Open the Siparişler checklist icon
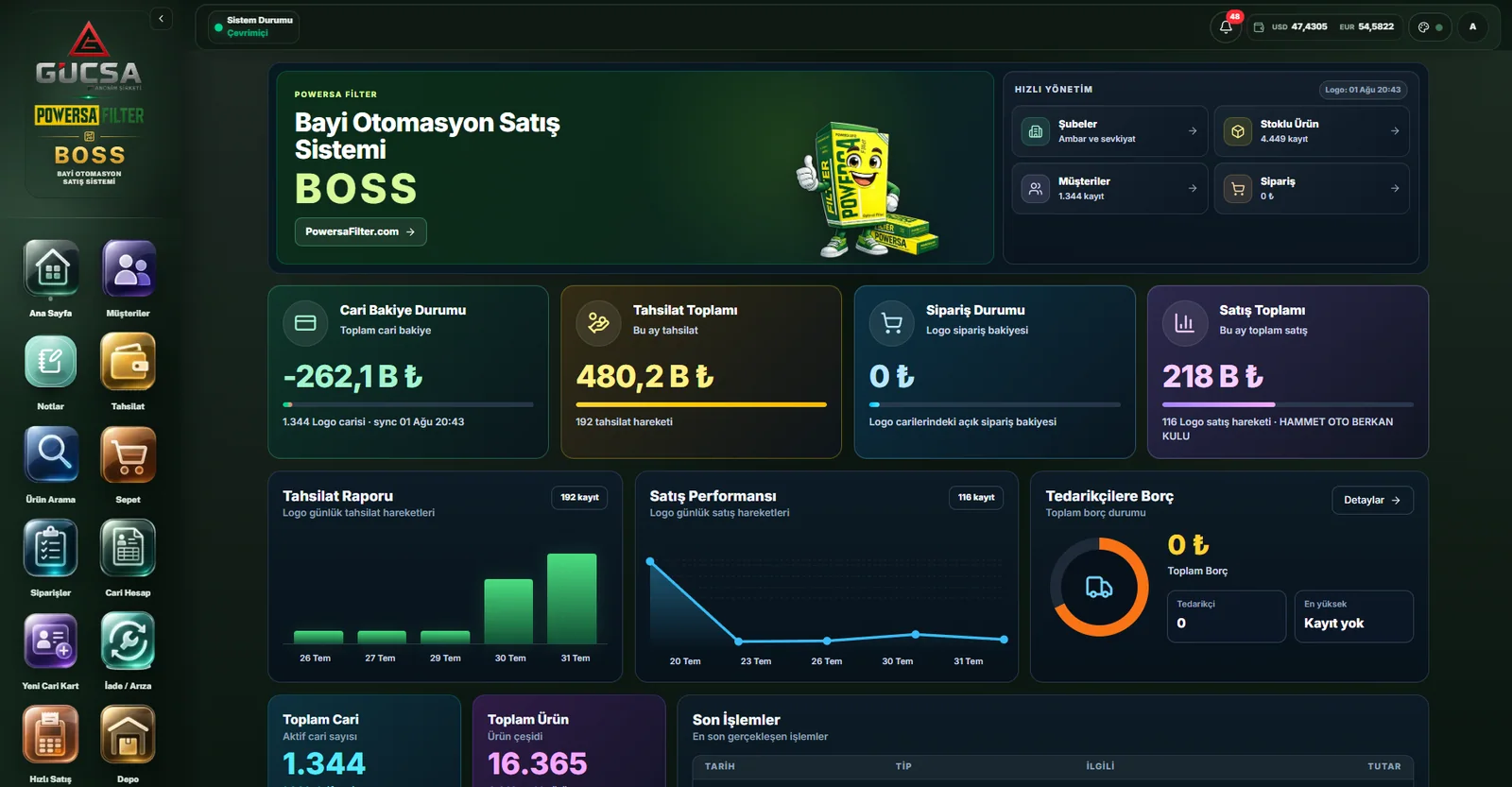Viewport: 1512px width, 787px height. point(51,548)
